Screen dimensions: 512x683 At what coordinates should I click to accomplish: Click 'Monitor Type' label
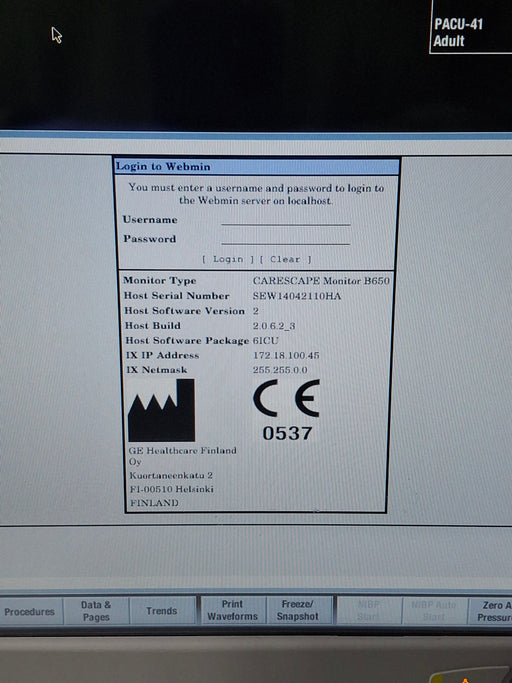pos(159,281)
